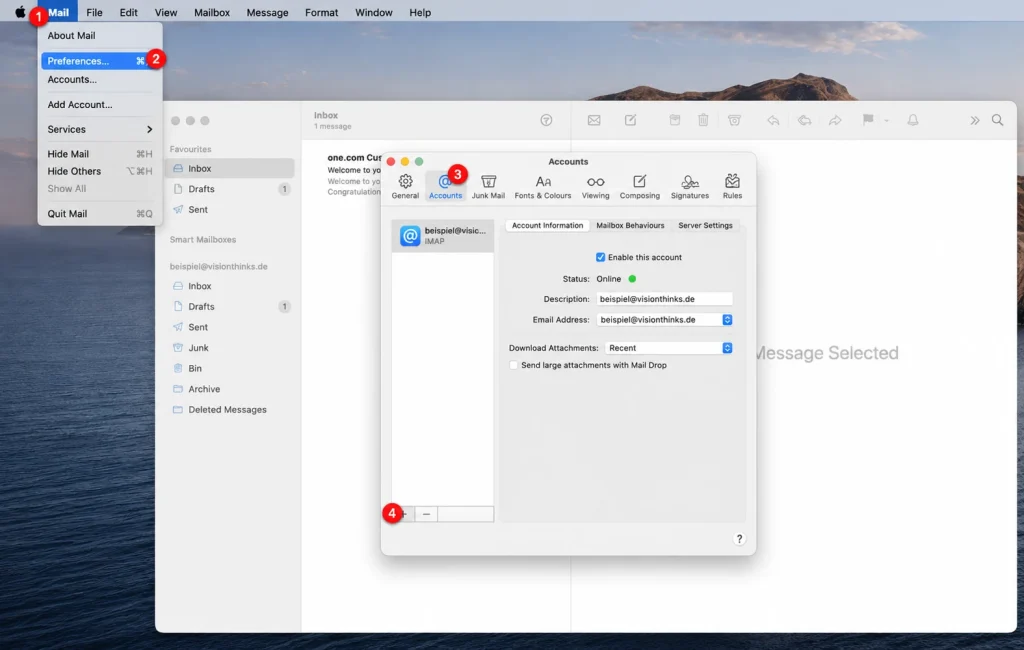Click the mute bell toolbar icon
The image size is (1024, 650).
(913, 120)
